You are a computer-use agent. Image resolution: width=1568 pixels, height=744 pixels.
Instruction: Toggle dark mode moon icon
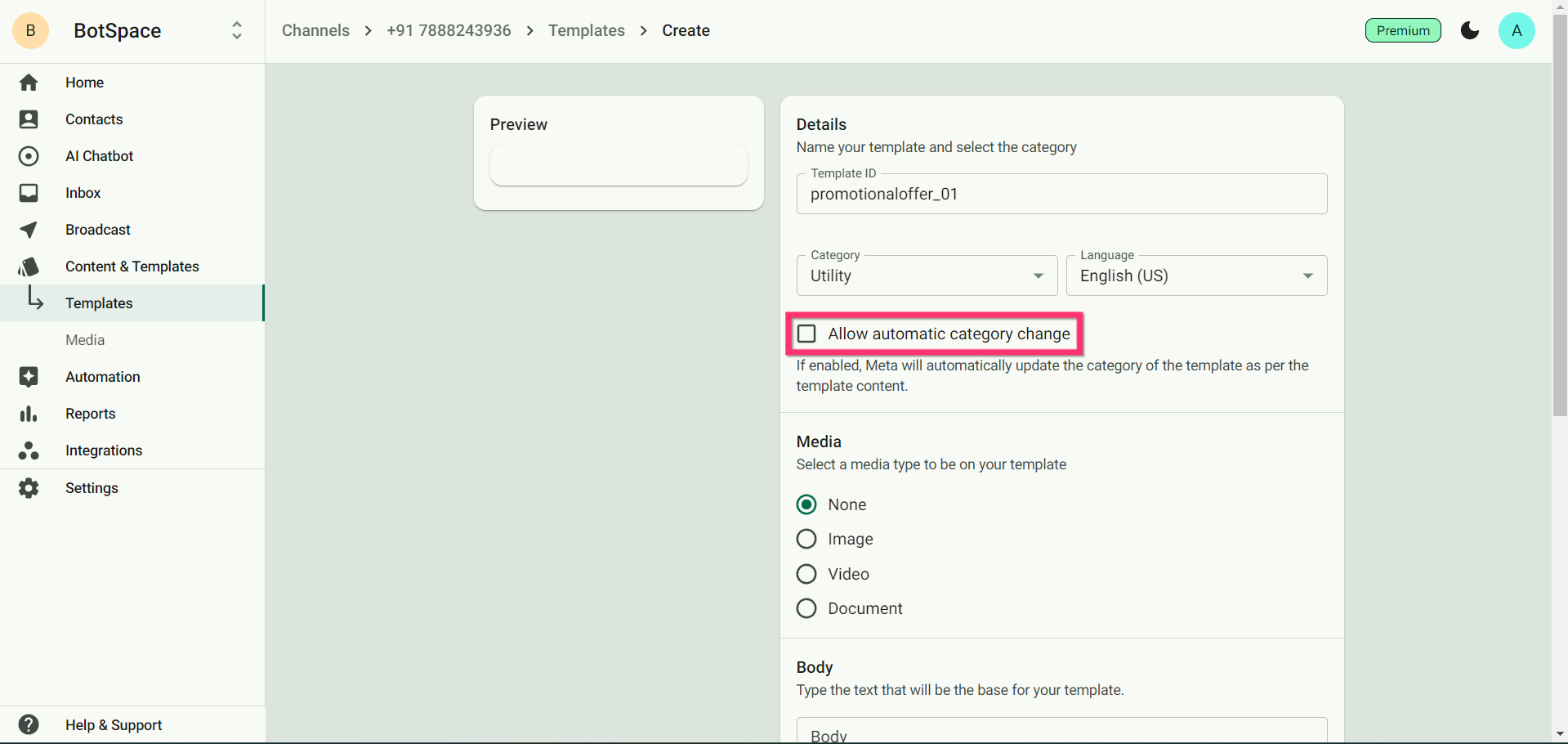1470,31
